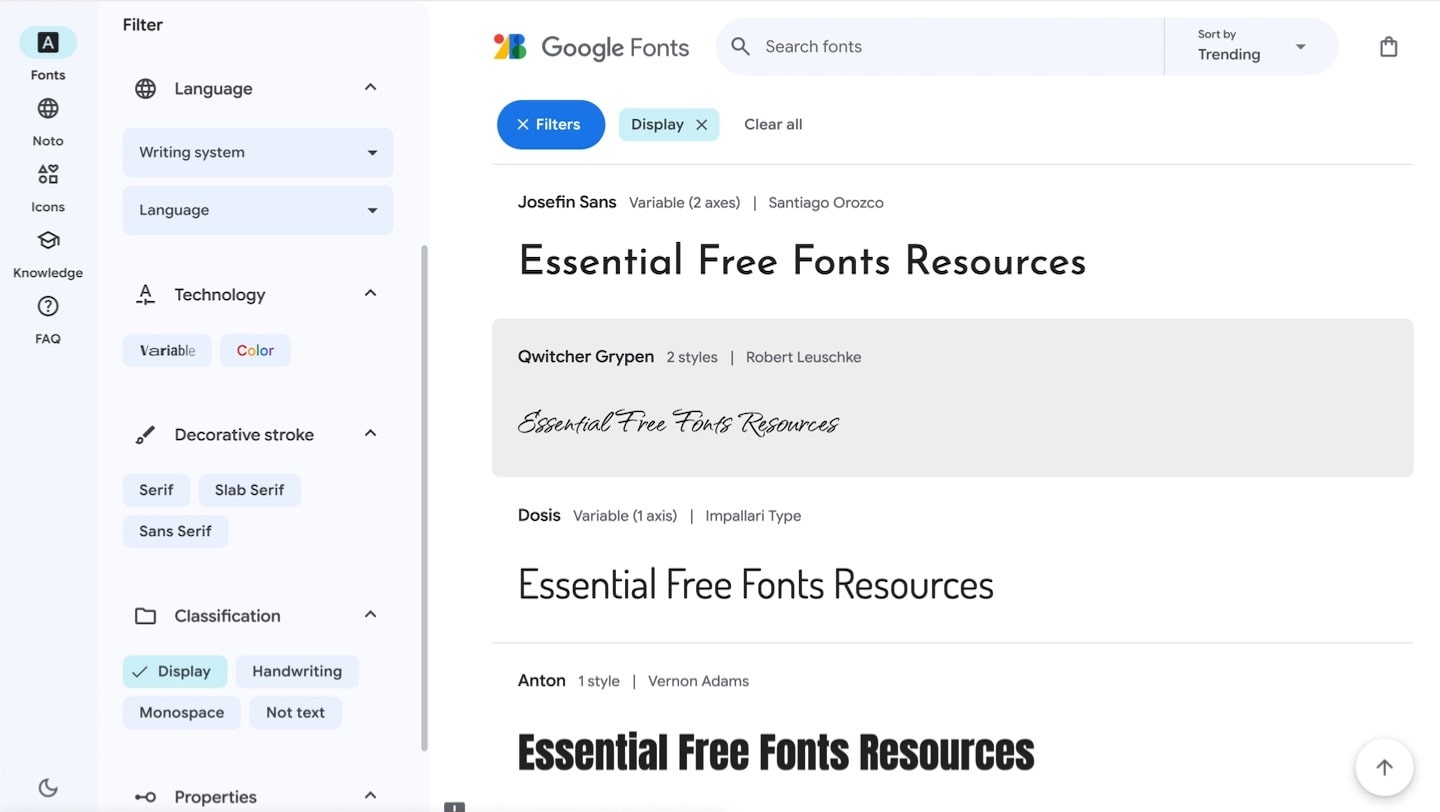1440x812 pixels.
Task: Collapse the Decorative stroke section chevron
Action: (x=370, y=435)
